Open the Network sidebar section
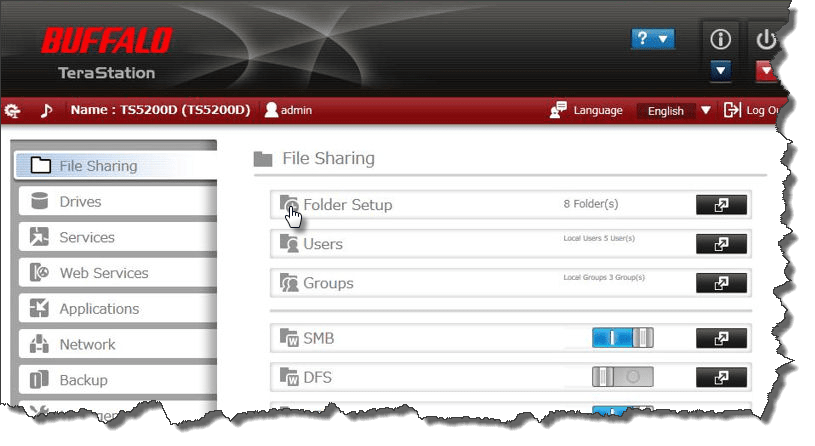815x446 pixels. click(x=117, y=344)
